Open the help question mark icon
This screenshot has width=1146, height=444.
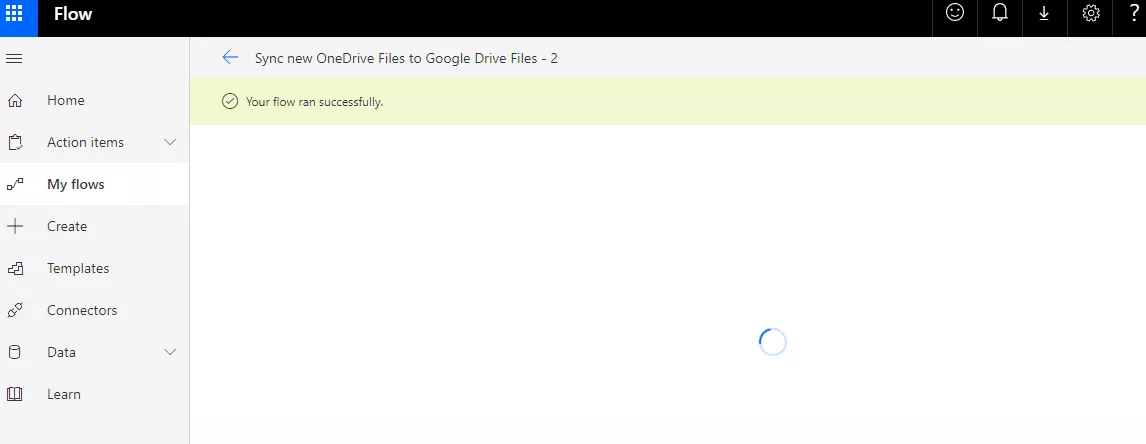[1134, 13]
